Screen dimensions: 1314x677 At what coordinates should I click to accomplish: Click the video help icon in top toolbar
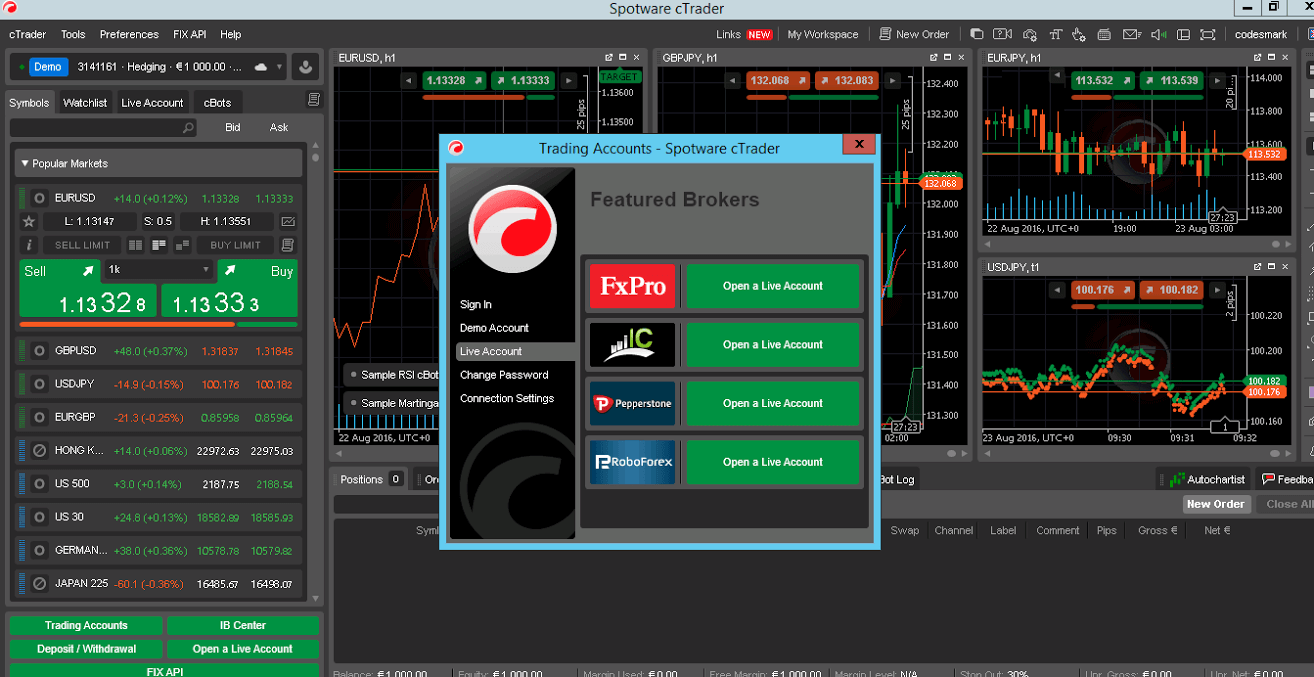tap(1002, 34)
